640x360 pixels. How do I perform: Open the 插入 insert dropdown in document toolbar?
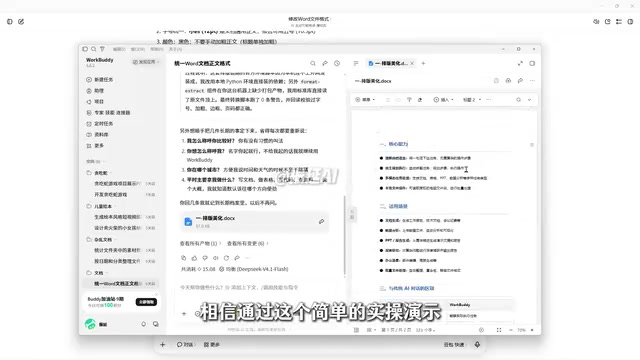point(443,100)
